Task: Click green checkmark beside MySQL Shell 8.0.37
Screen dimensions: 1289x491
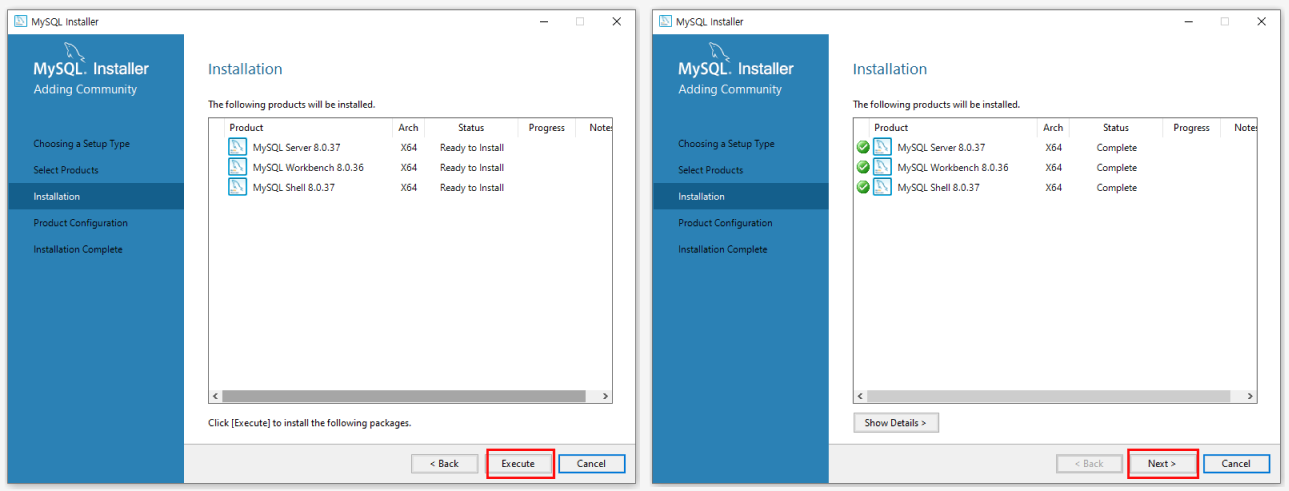Action: click(x=863, y=187)
